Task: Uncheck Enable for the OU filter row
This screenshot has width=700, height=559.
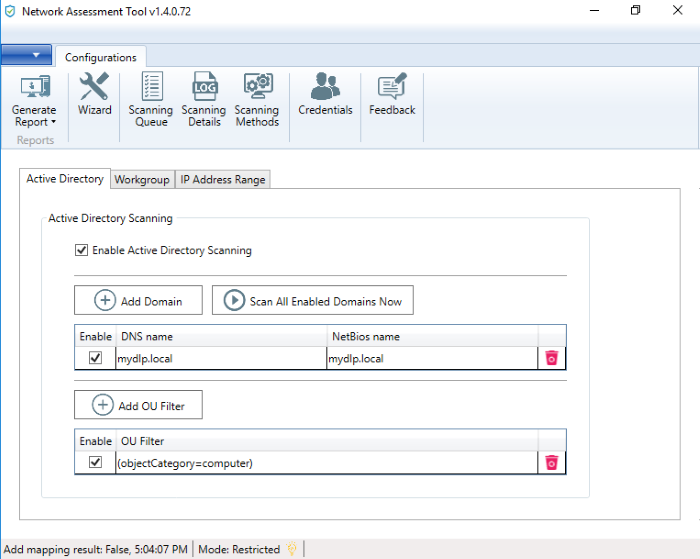Action: pyautogui.click(x=95, y=462)
